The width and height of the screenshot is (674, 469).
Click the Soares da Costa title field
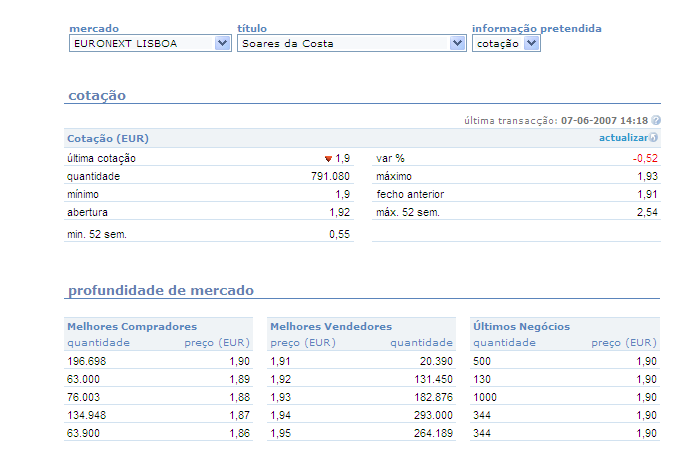coord(352,43)
